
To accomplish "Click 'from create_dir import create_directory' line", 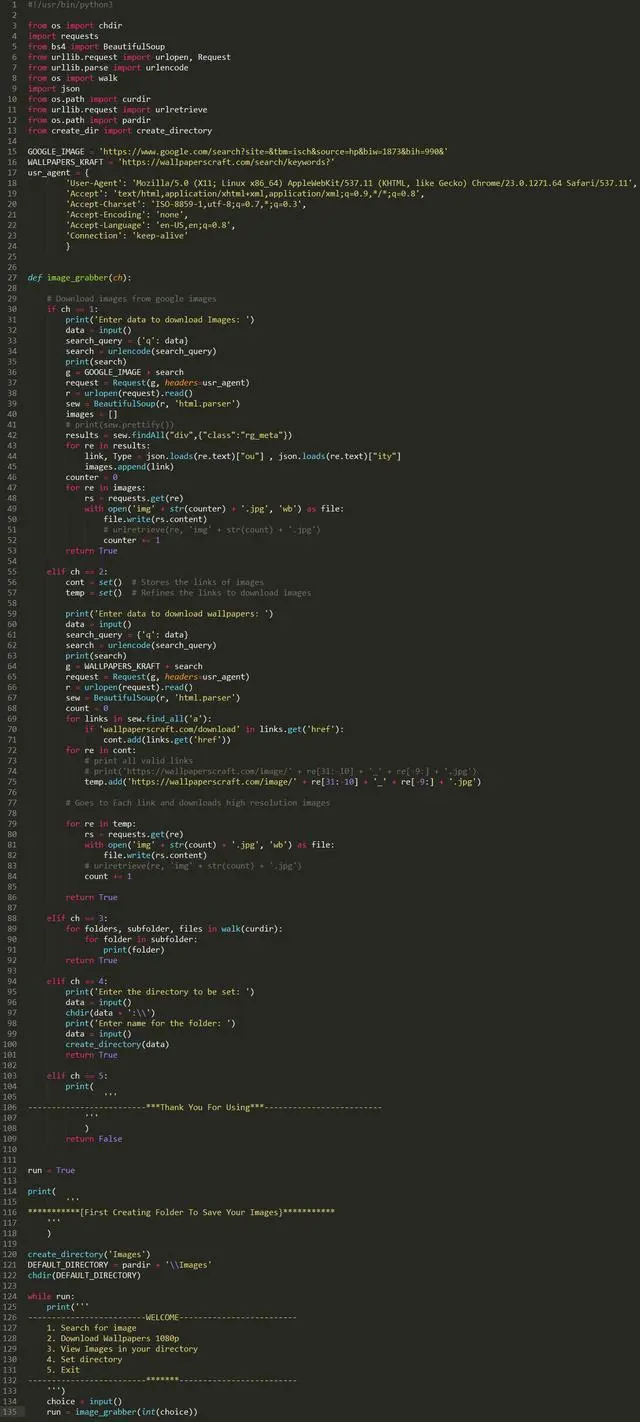I will click(120, 130).
